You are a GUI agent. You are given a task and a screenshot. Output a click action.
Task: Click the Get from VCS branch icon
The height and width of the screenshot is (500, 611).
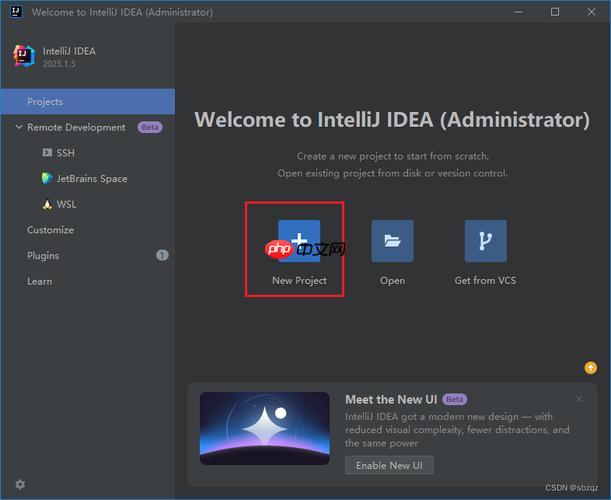click(486, 241)
